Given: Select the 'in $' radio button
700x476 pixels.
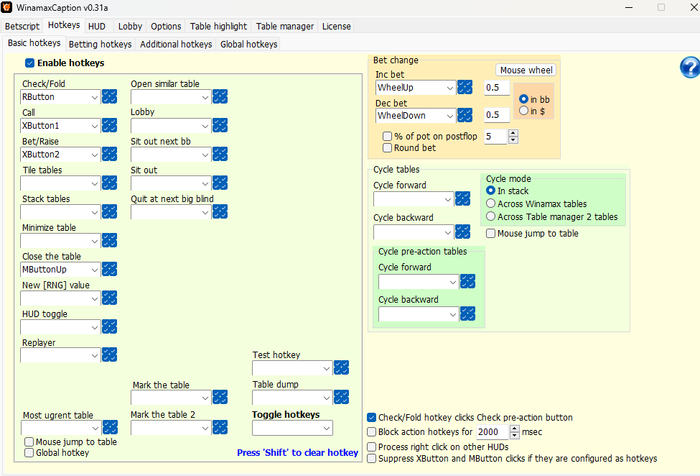Looking at the screenshot, I should [525, 111].
